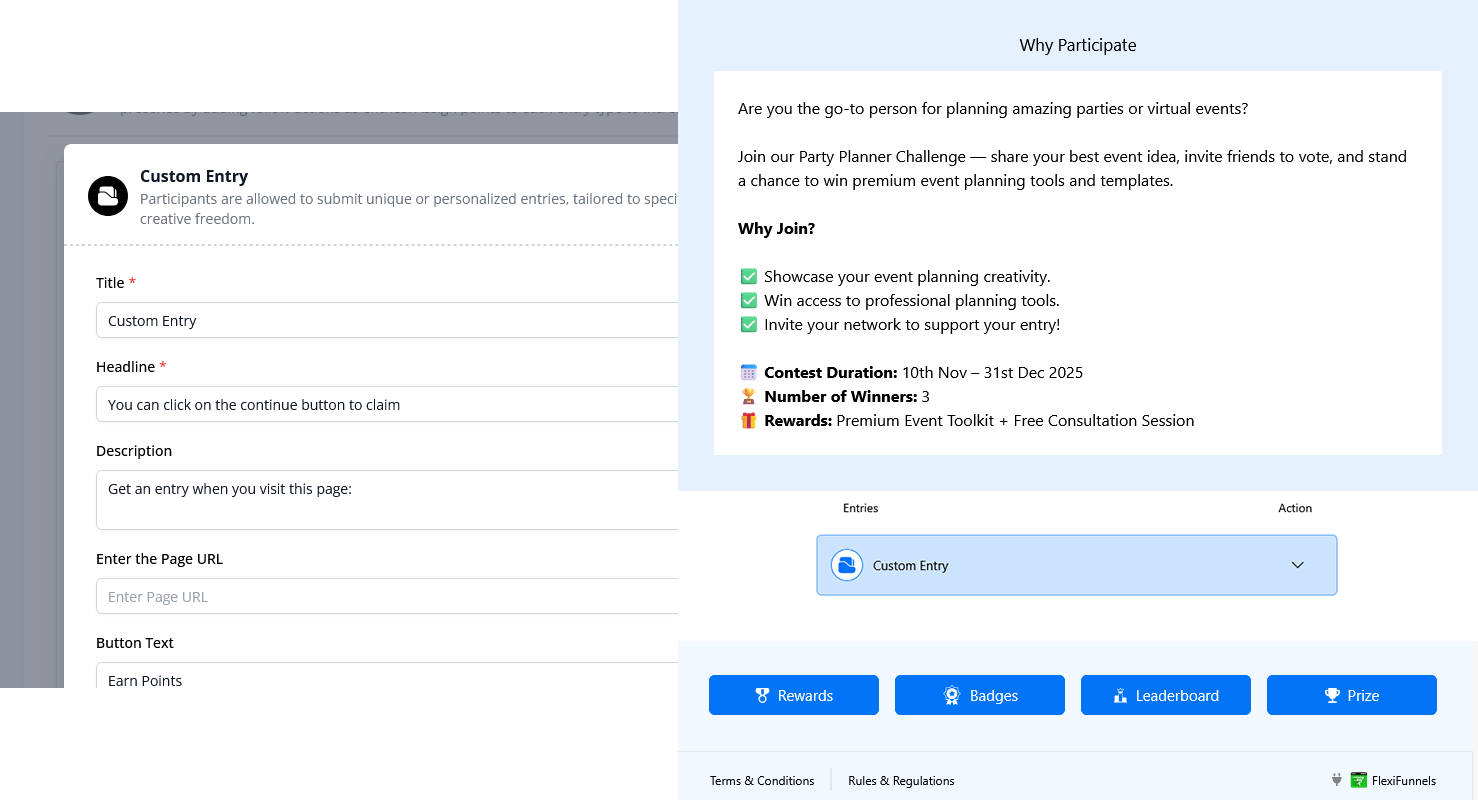The image size is (1478, 800).
Task: Click the "Button Text" field label
Action: [135, 643]
